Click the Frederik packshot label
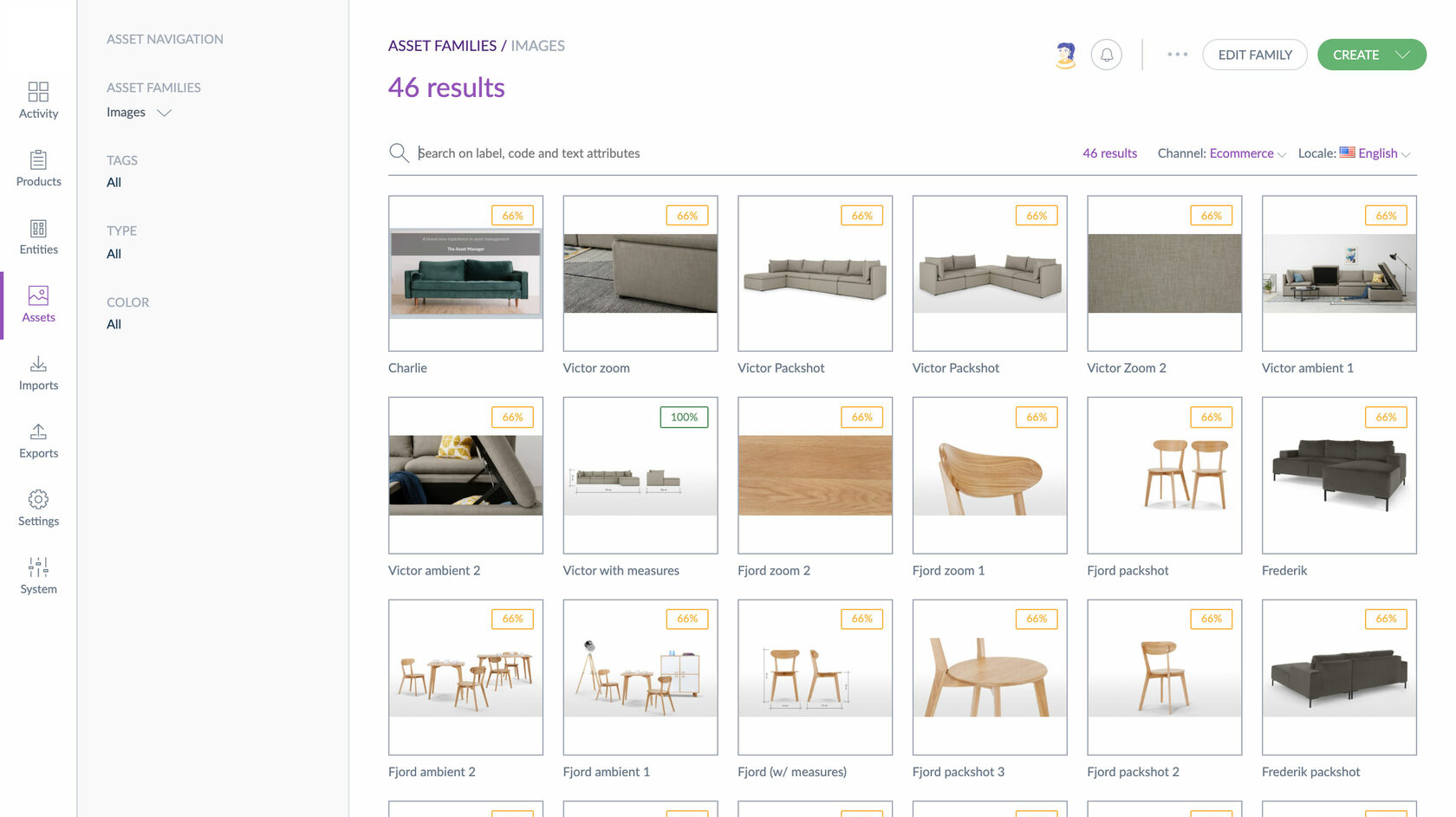Viewport: 1456px width, 817px height. click(x=1311, y=773)
